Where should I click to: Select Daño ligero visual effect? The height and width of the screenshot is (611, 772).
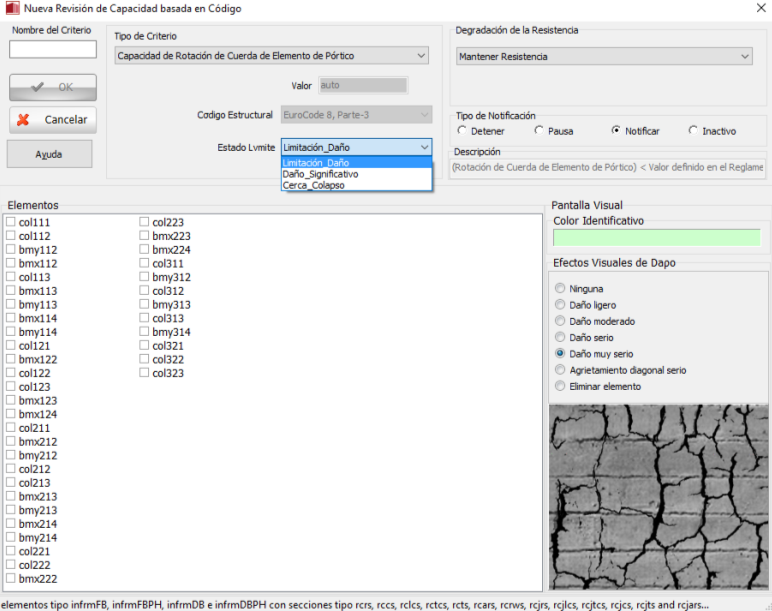tap(560, 305)
